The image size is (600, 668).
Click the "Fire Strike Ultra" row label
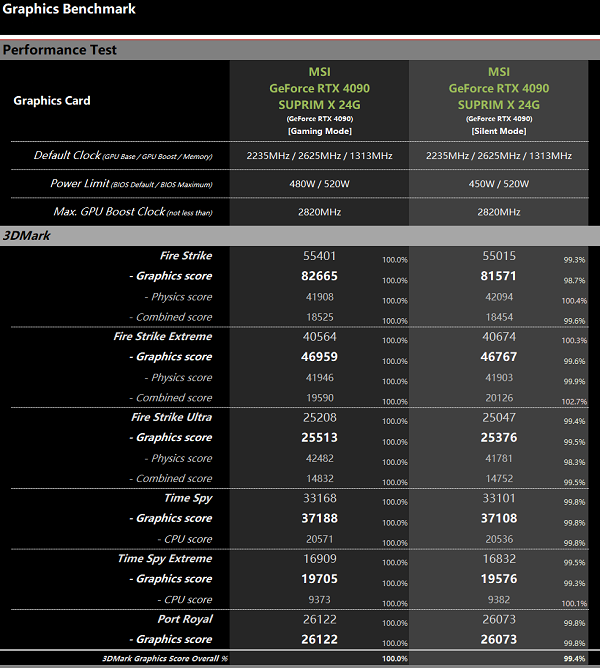[171, 417]
